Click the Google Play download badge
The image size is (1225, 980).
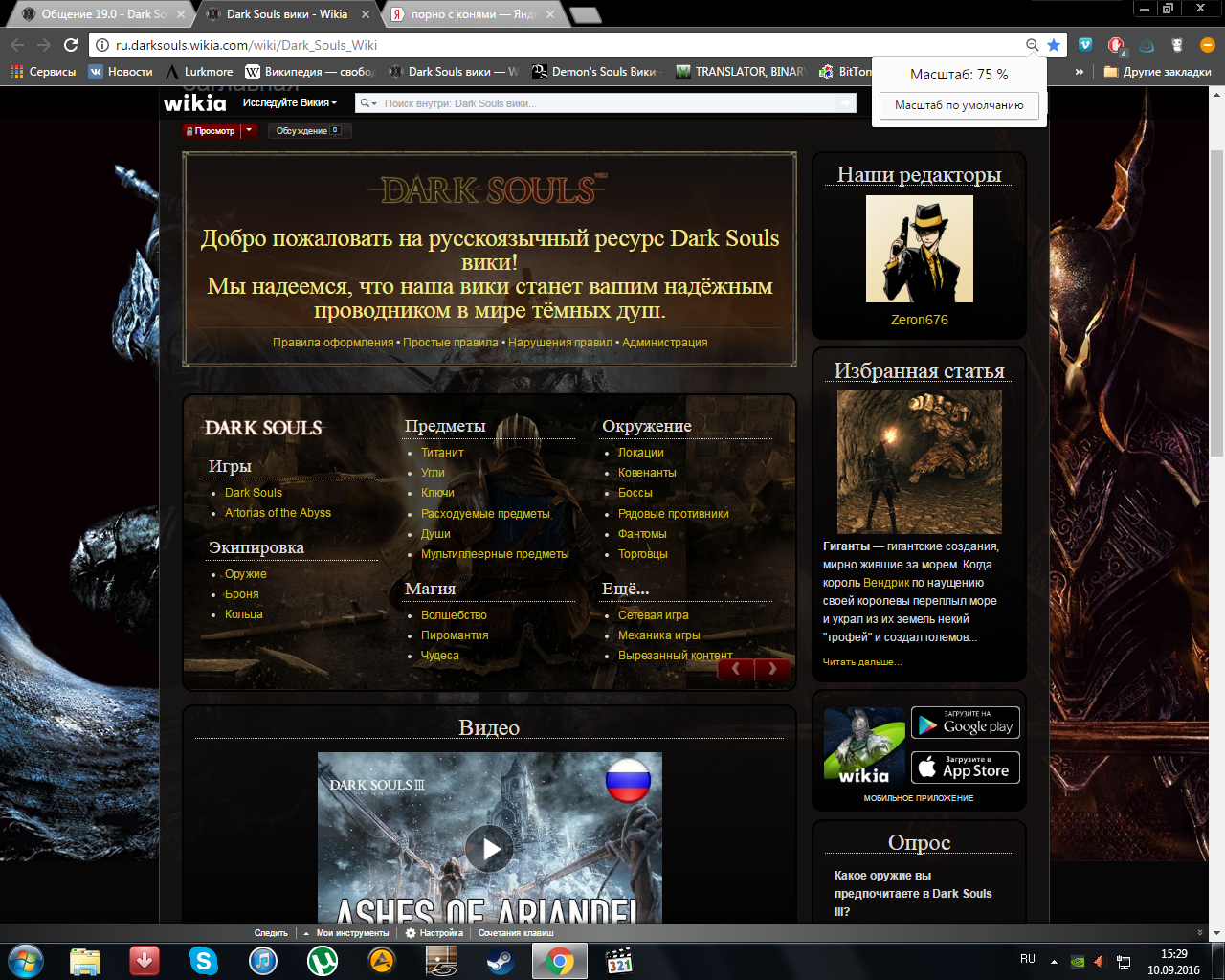(966, 723)
